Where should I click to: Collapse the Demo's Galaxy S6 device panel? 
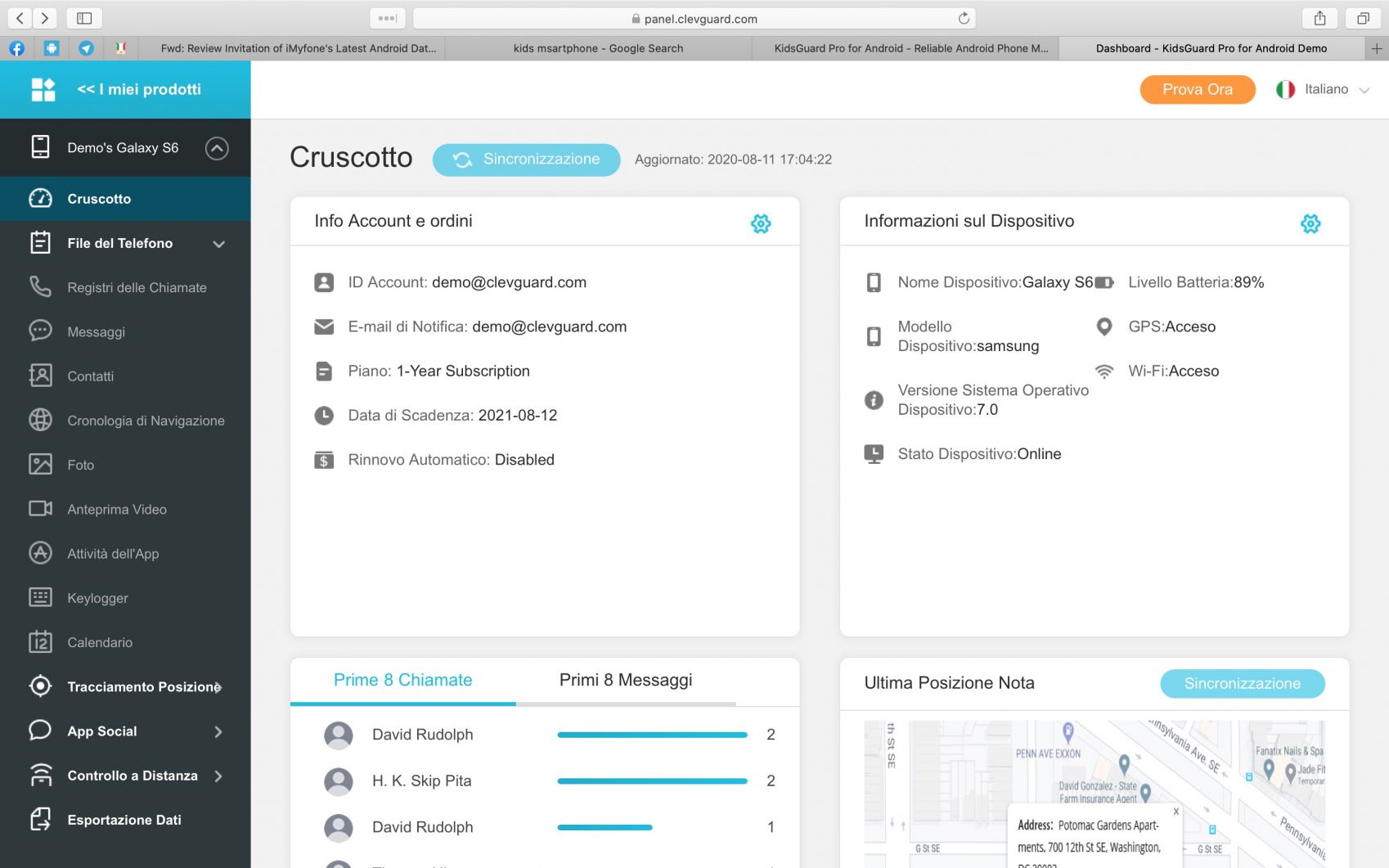[x=217, y=148]
